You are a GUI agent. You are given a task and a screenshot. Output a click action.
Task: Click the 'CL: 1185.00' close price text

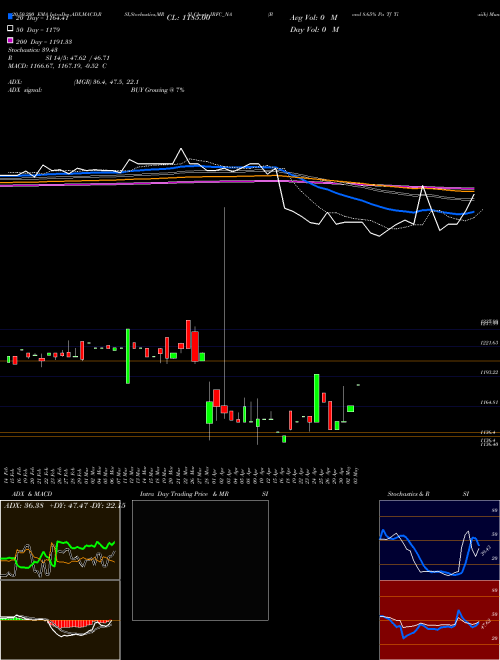(x=188, y=18)
